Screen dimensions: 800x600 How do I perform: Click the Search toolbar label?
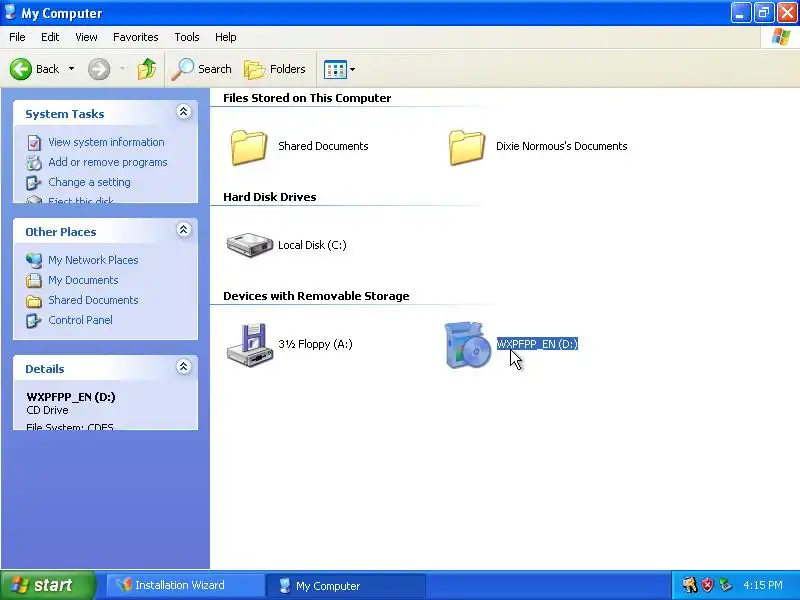coord(215,69)
